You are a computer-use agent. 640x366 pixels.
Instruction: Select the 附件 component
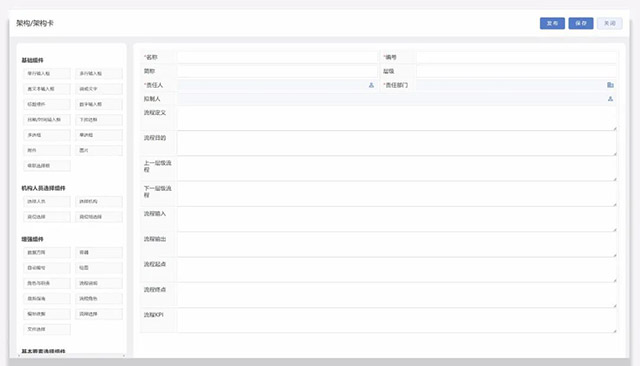pos(47,151)
